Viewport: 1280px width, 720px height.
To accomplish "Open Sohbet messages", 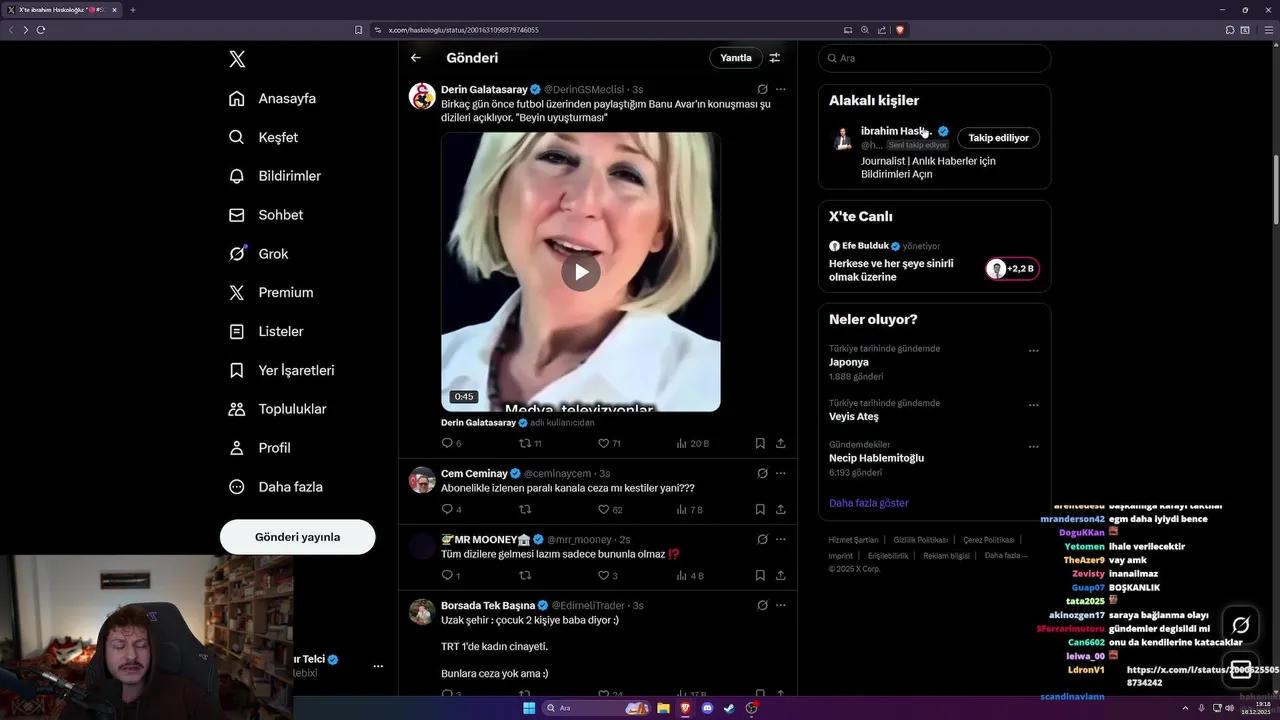I will point(266,215).
